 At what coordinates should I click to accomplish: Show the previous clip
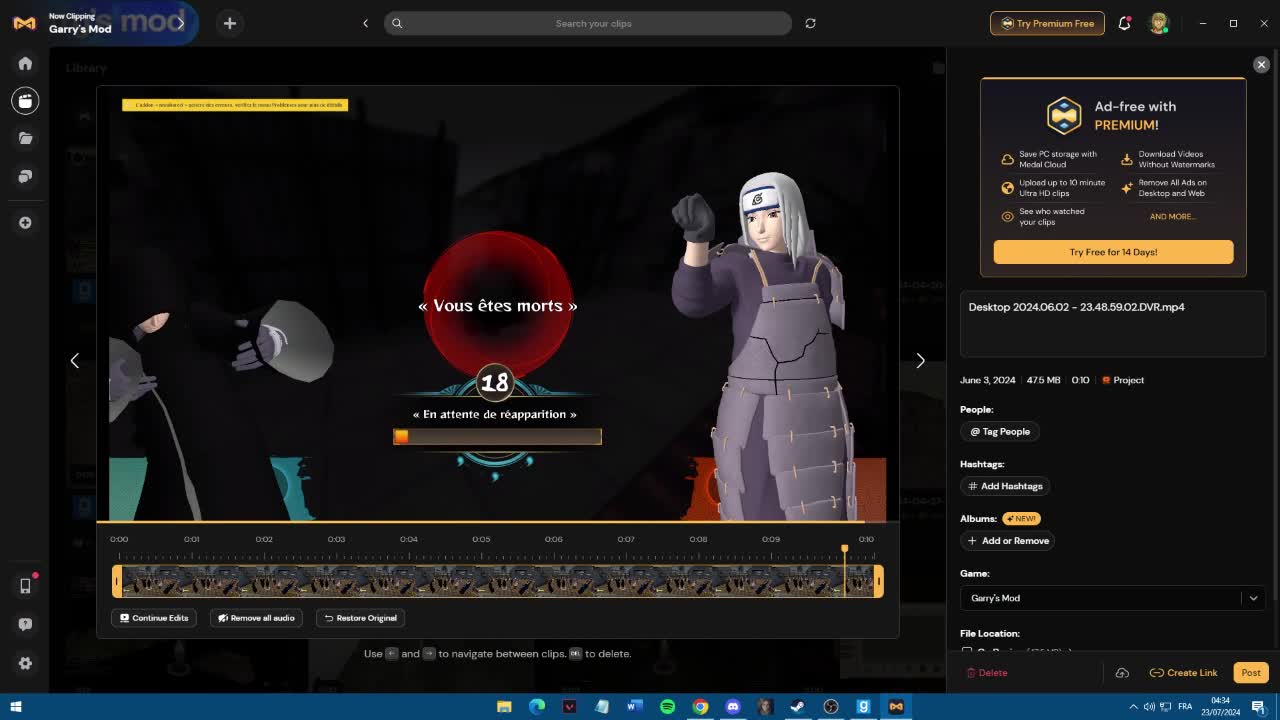pyautogui.click(x=74, y=360)
